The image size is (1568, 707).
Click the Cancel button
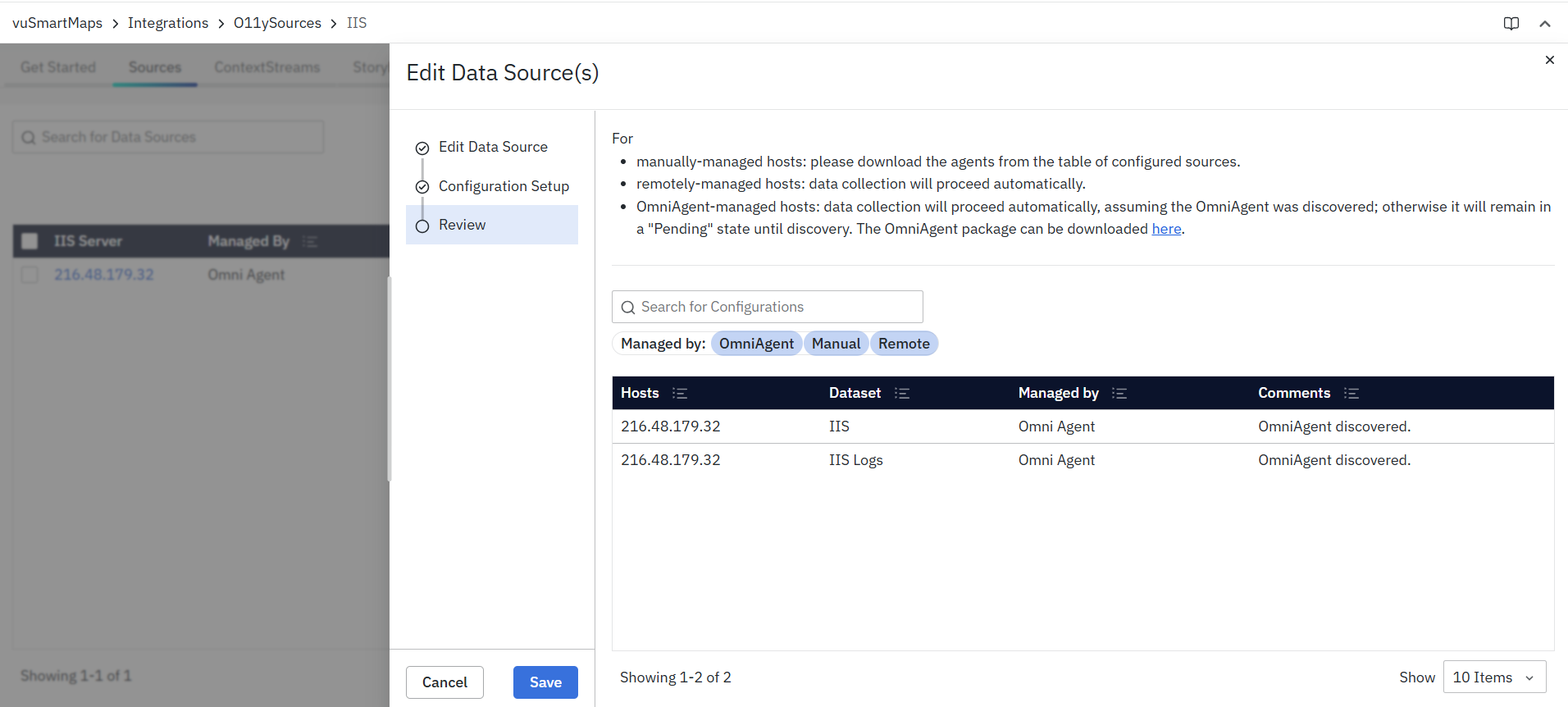(x=444, y=682)
